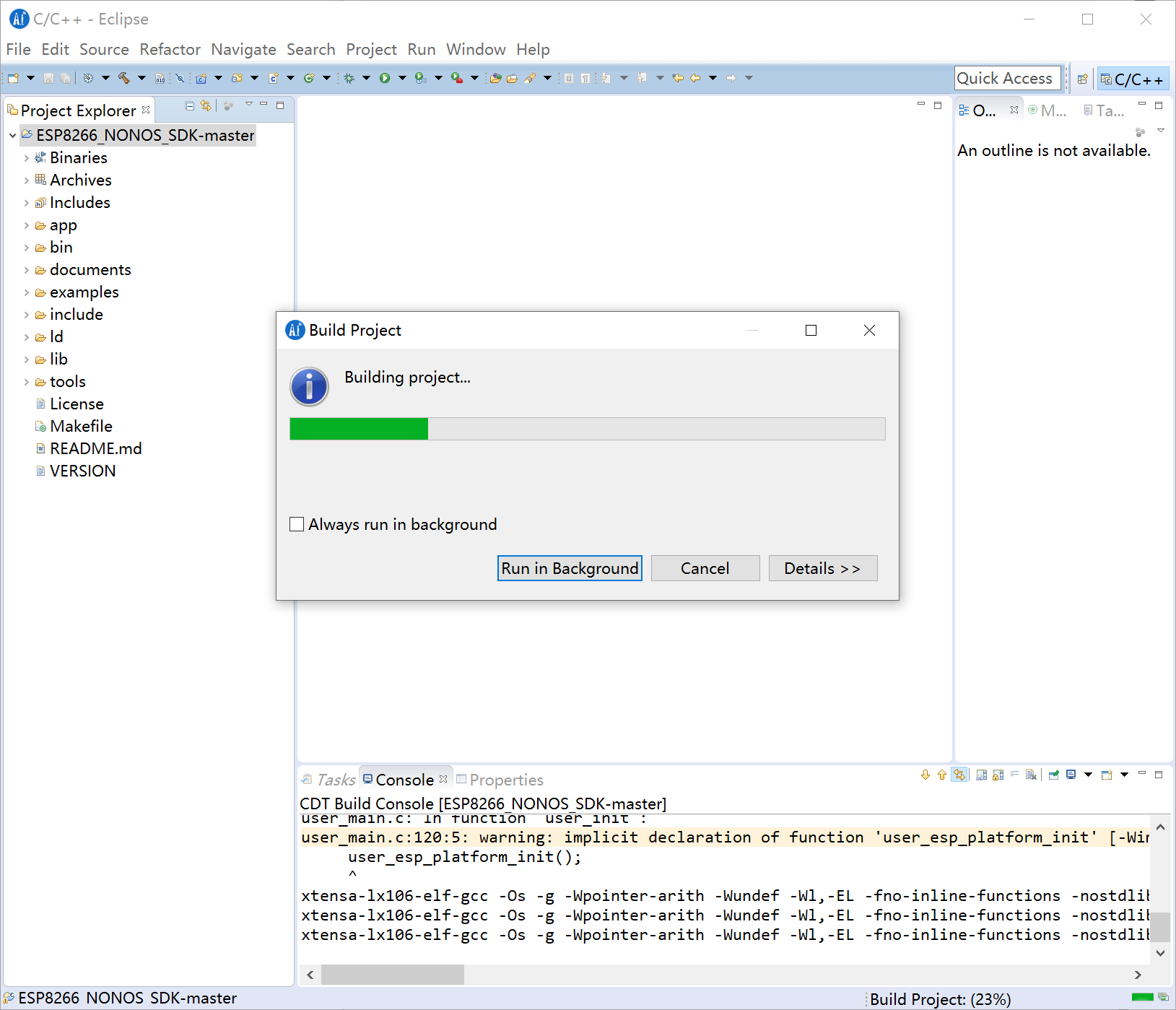Switch to the Tasks tab
The width and height of the screenshot is (1176, 1010).
pos(329,780)
